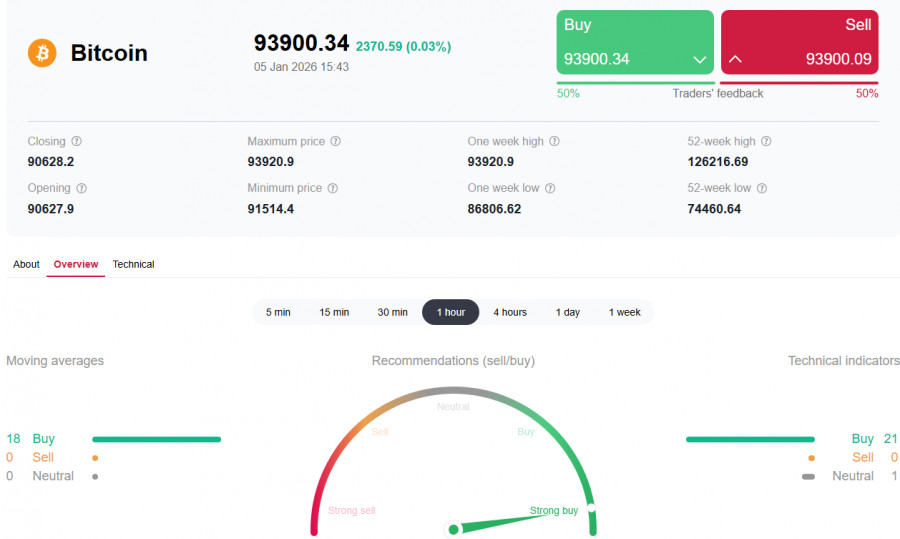The image size is (900, 539).
Task: Click the red Sell 93900.09 button
Action: [800, 42]
